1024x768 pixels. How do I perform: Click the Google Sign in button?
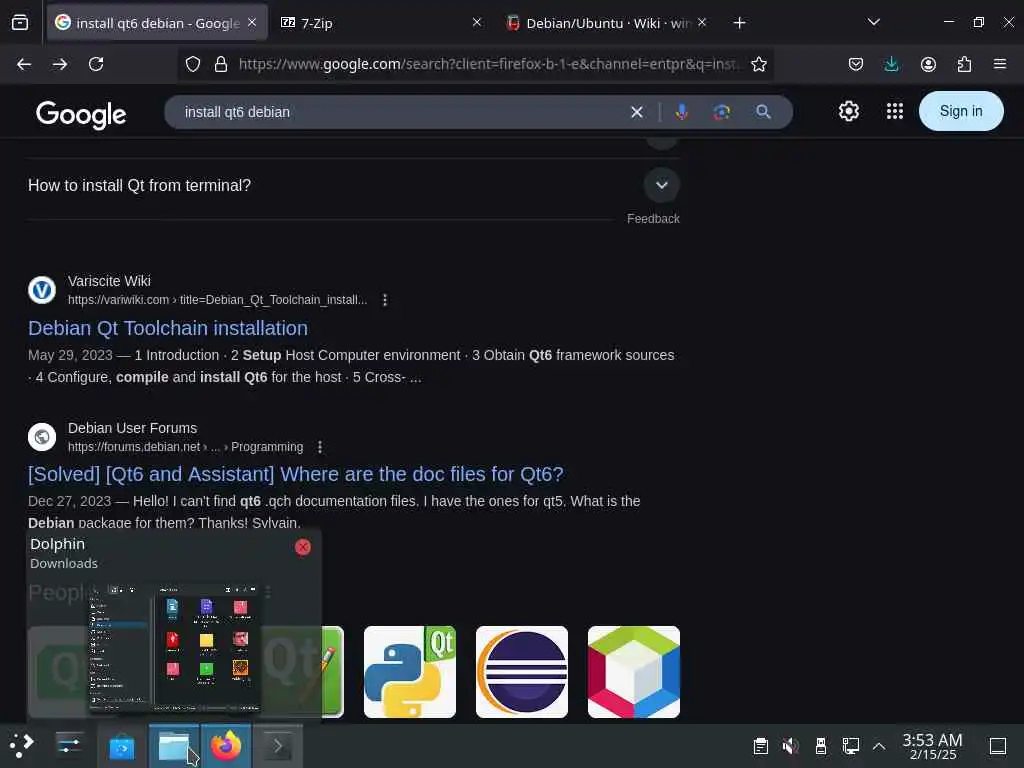[x=961, y=111]
